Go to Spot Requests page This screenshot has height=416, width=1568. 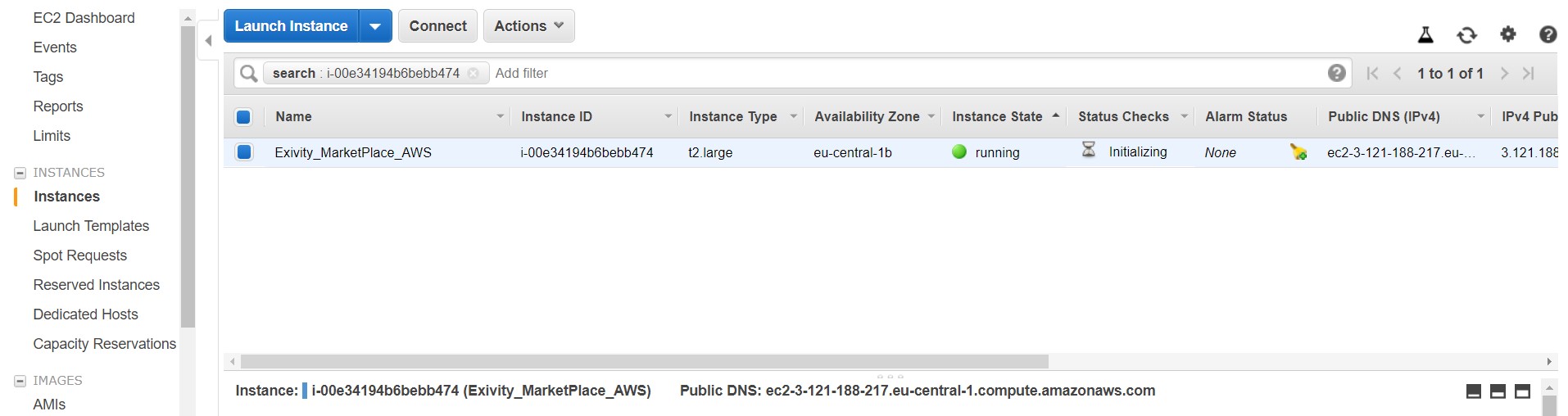[x=79, y=255]
